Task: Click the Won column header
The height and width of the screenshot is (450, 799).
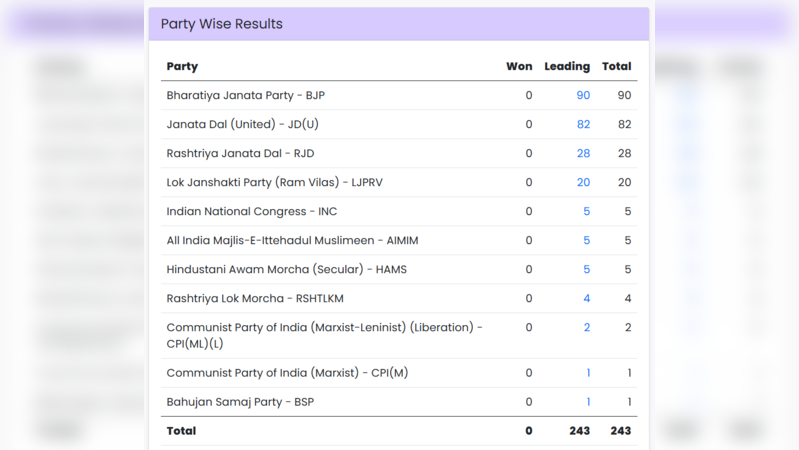Action: tap(519, 67)
